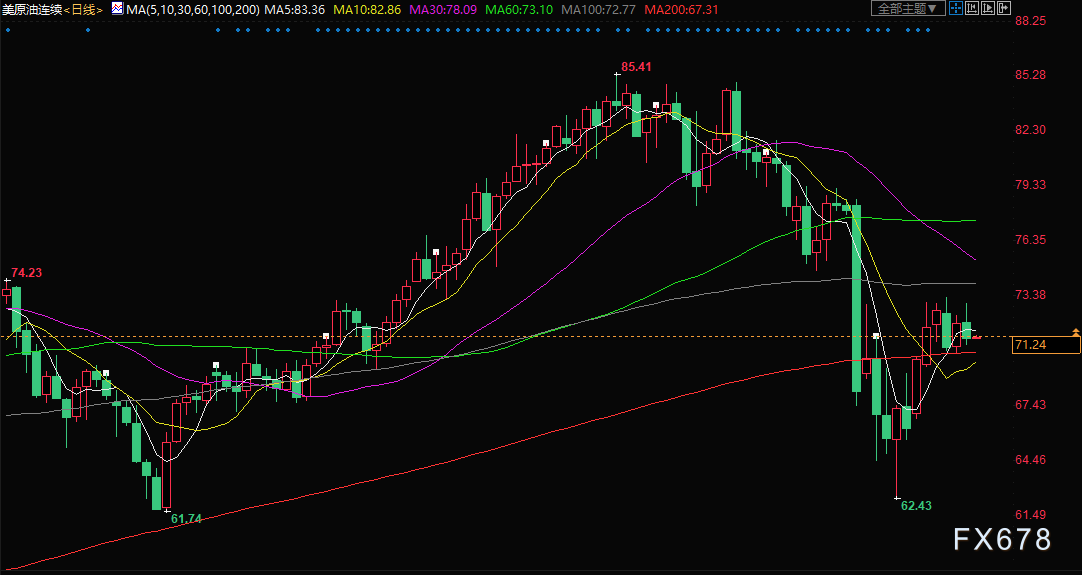
Task: Select the MA5:83.36 value label
Action: (x=295, y=9)
